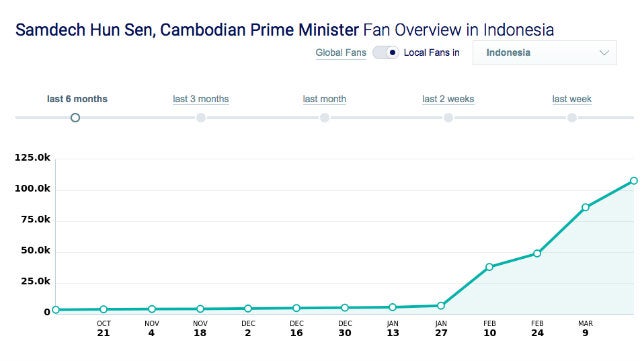642x361 pixels.
Task: Switch to last 3 months view
Action: pos(201,99)
